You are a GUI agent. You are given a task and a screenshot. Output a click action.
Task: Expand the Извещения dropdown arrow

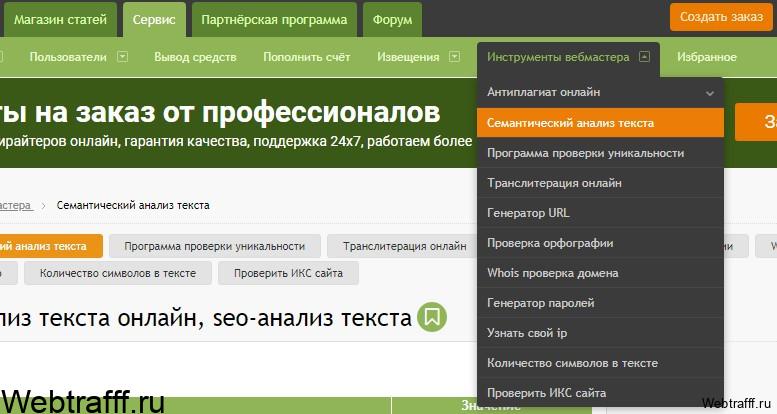[454, 57]
